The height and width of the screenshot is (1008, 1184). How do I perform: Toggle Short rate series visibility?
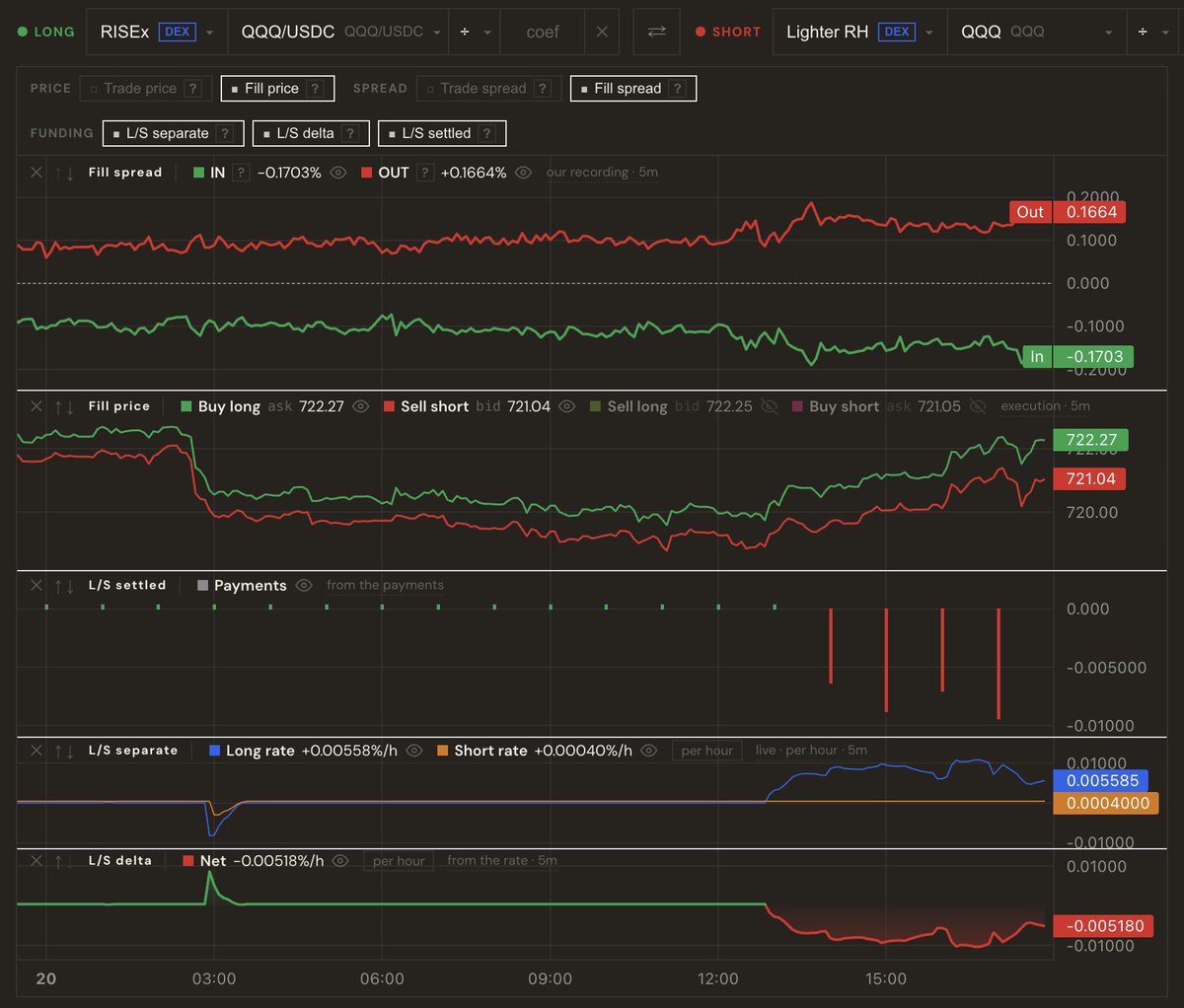(x=649, y=751)
